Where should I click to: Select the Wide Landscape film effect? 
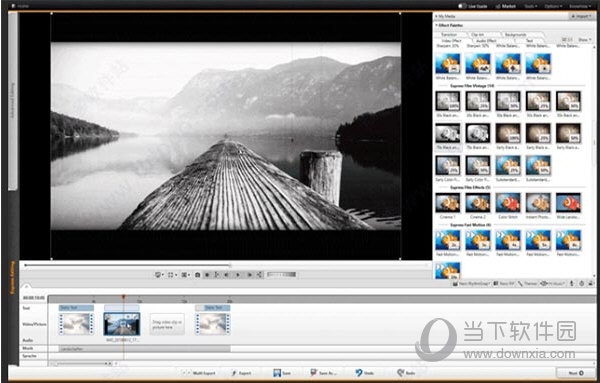pyautogui.click(x=569, y=206)
